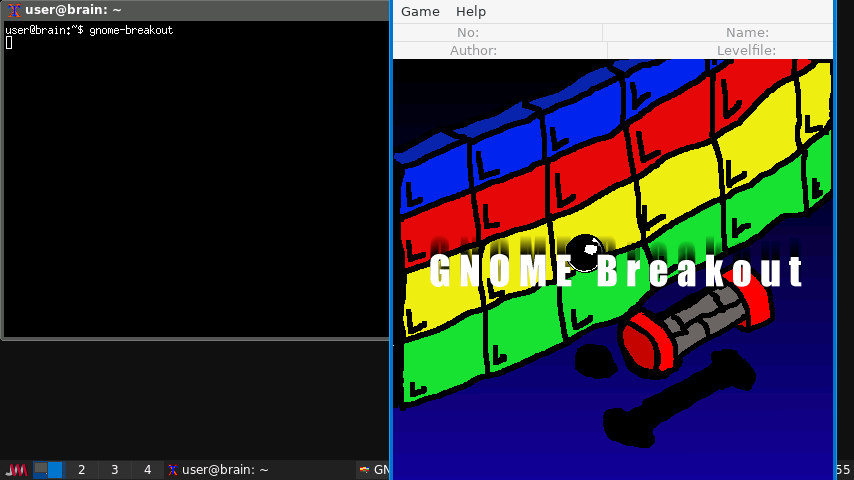
Task: Select GNOME Breakout taskbar entry
Action: (x=374, y=470)
